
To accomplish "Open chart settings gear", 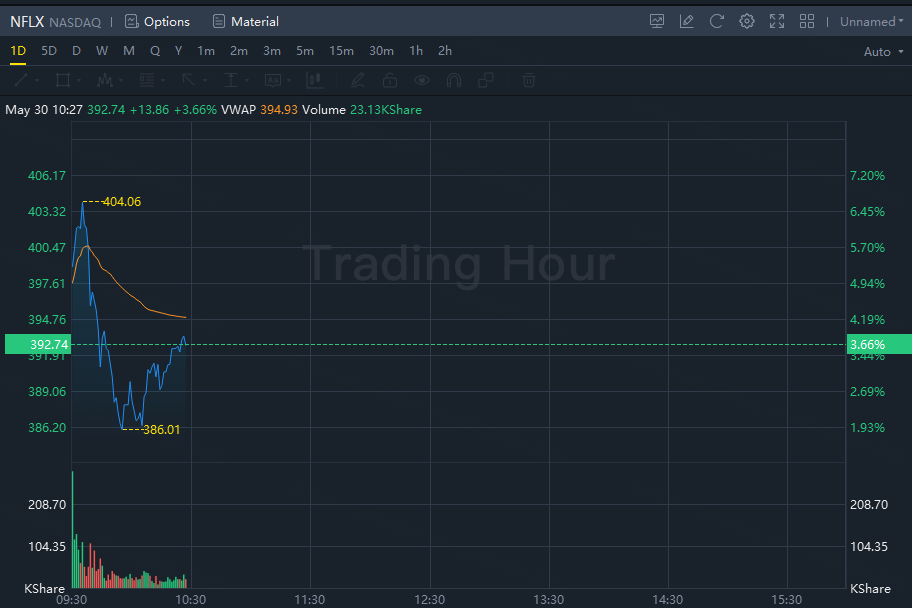I will click(x=747, y=22).
